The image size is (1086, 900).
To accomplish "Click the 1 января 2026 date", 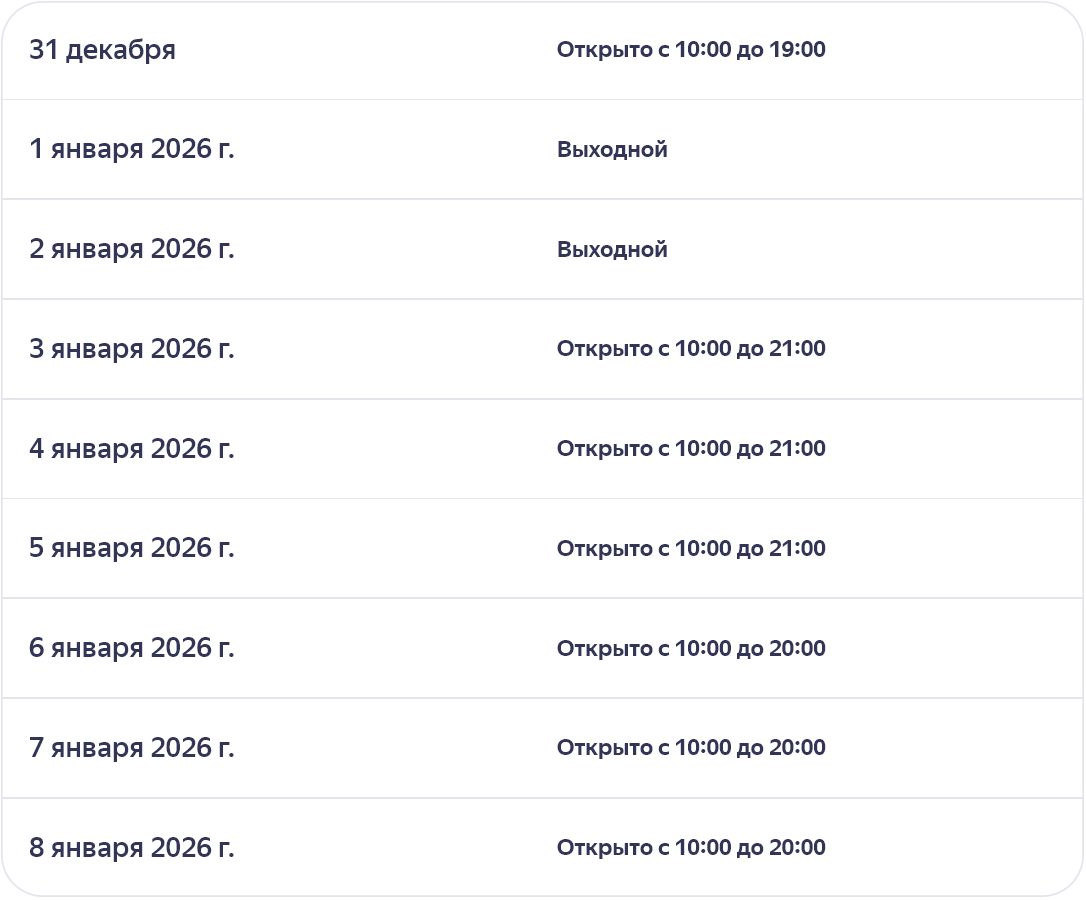I will 131,150.
